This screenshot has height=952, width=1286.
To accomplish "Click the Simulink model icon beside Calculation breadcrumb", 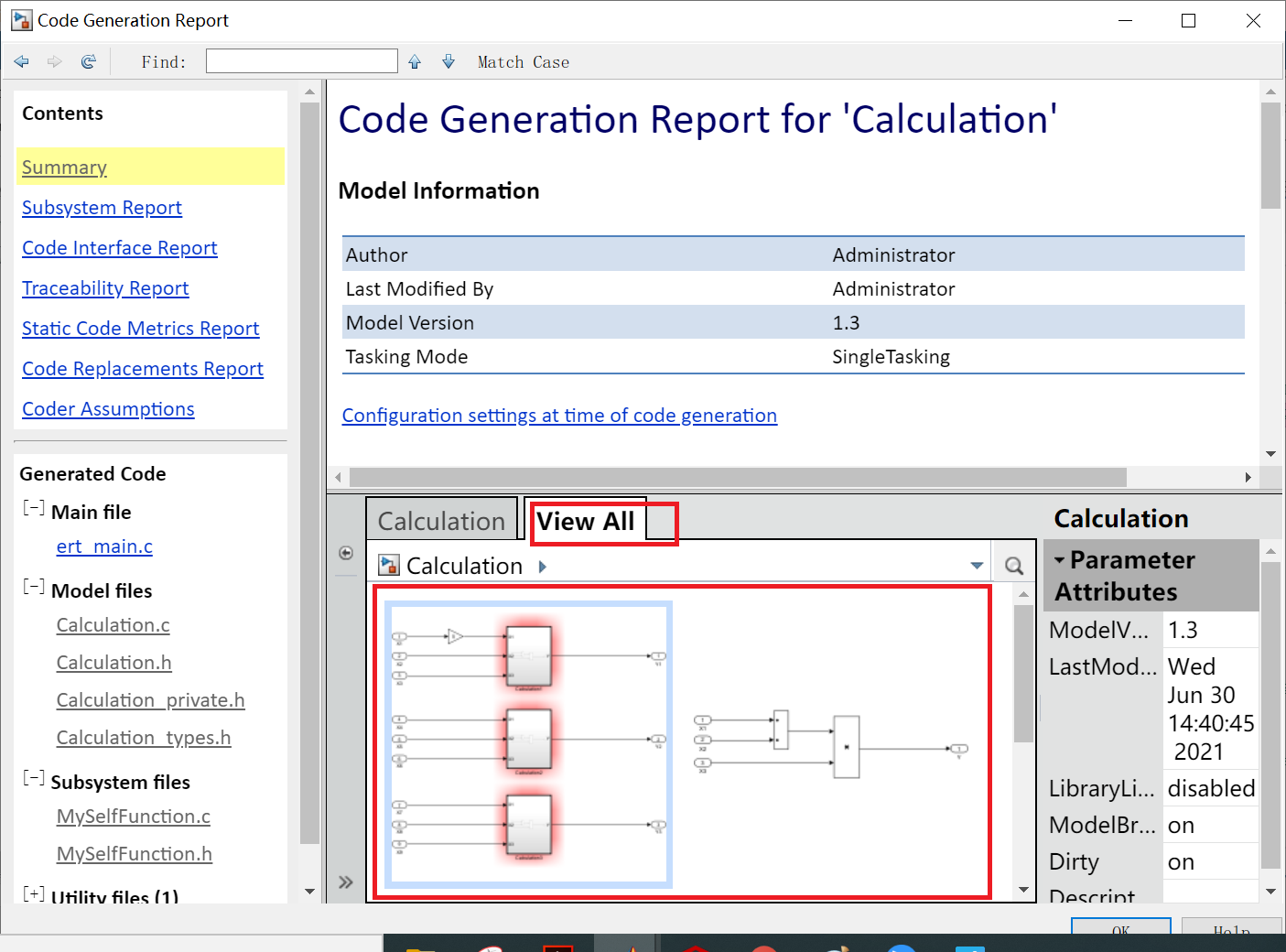I will pos(388,565).
